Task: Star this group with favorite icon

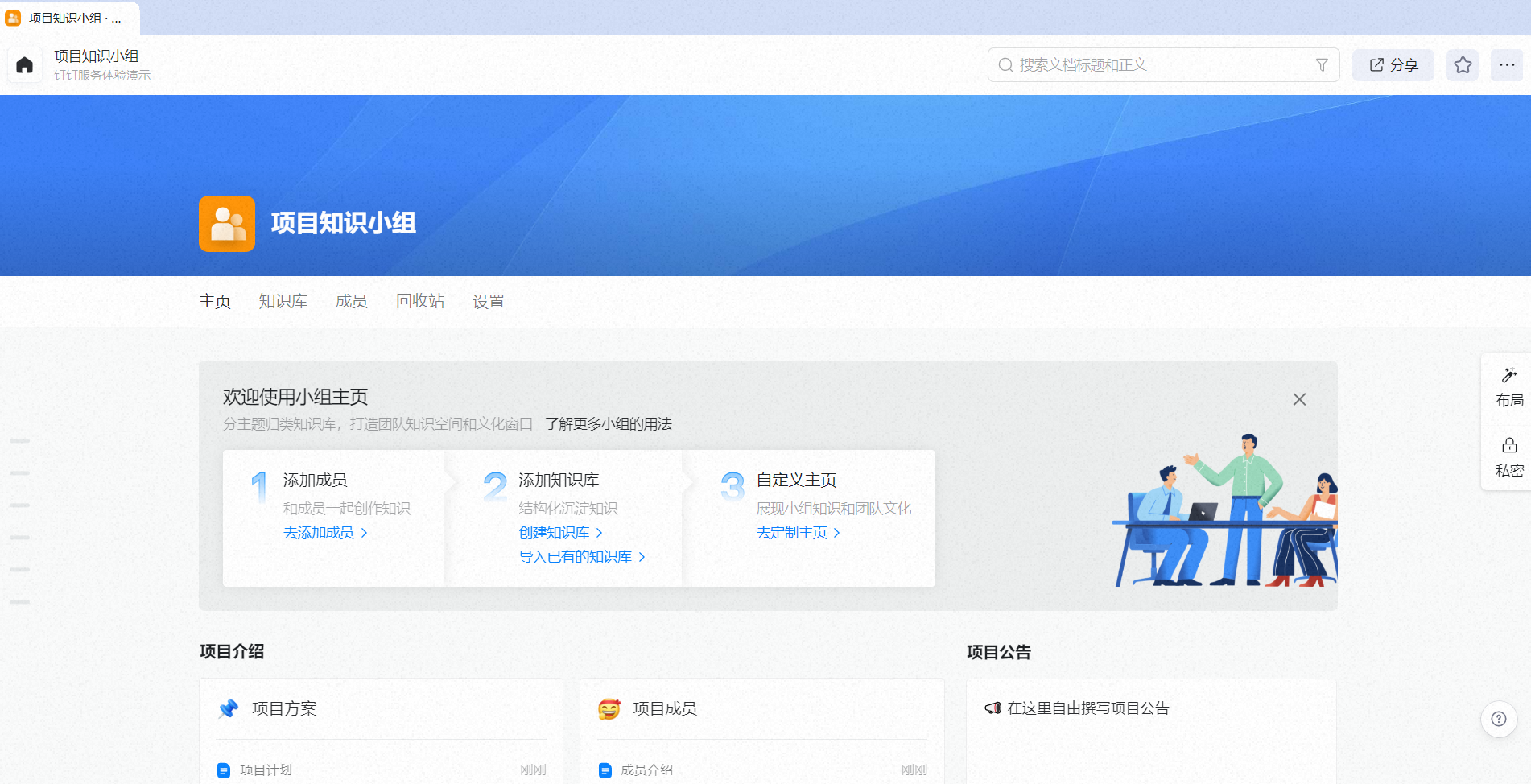Action: [x=1463, y=65]
